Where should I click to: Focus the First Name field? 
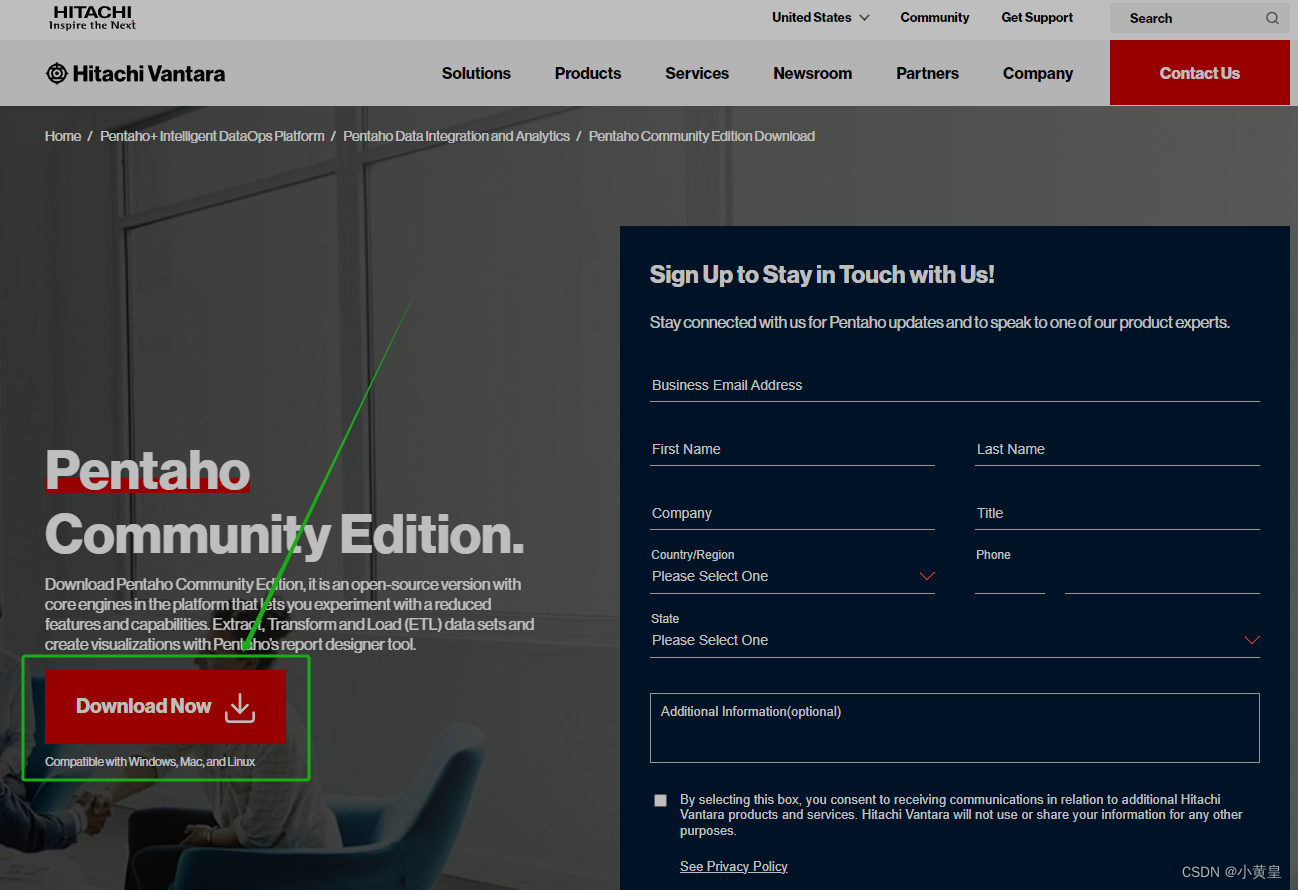tap(792, 449)
